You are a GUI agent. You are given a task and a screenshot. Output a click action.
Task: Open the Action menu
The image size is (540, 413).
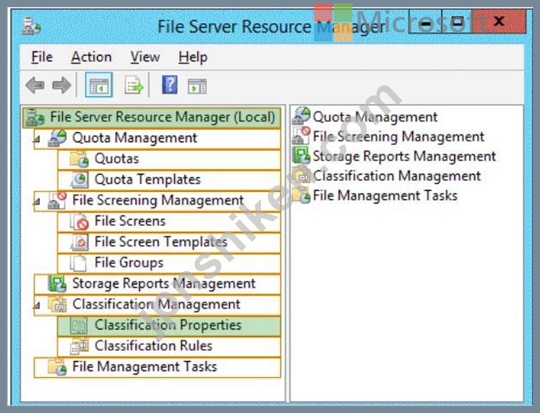pyautogui.click(x=91, y=57)
